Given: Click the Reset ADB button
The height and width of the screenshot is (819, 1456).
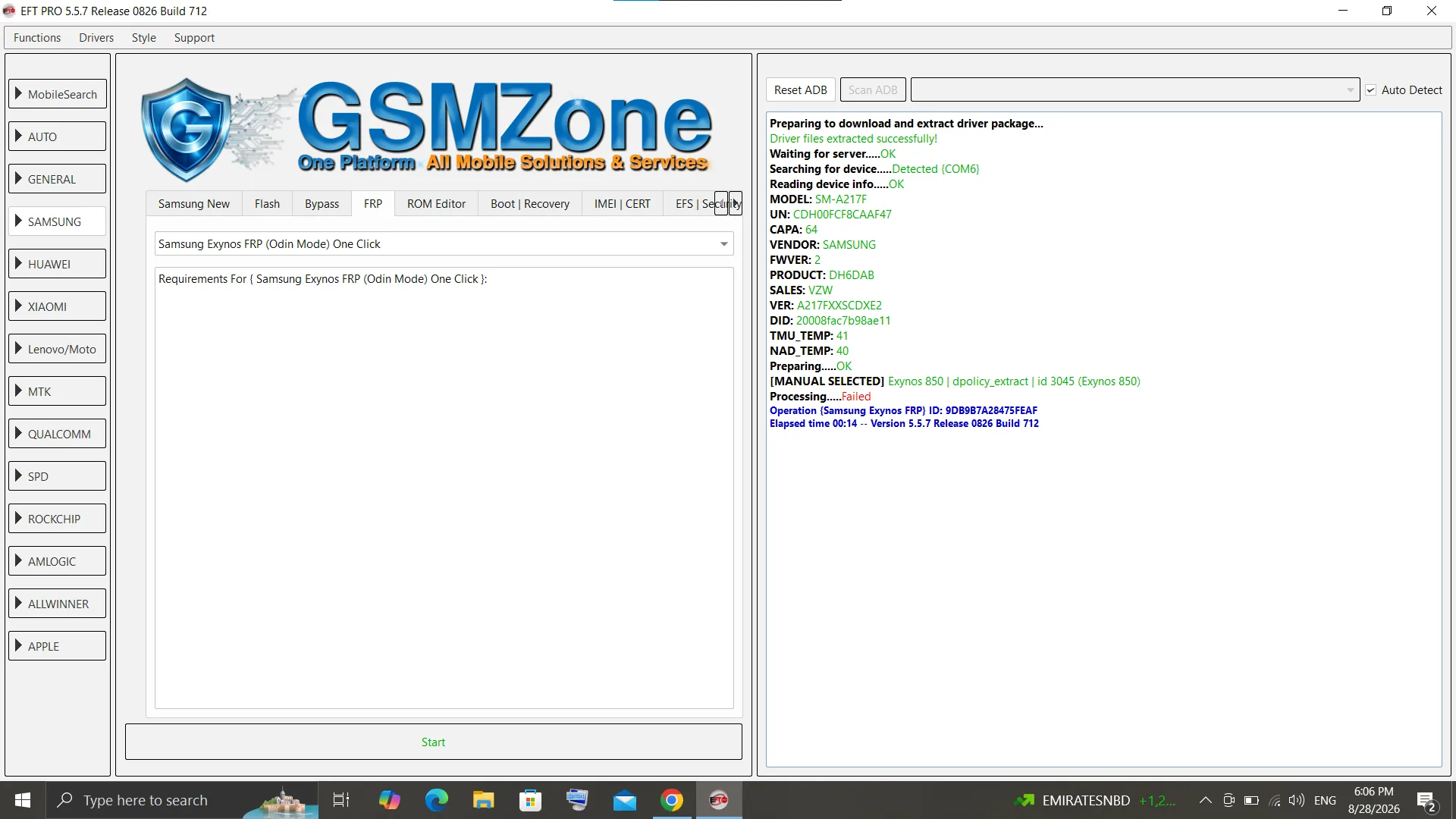Looking at the screenshot, I should [x=801, y=90].
